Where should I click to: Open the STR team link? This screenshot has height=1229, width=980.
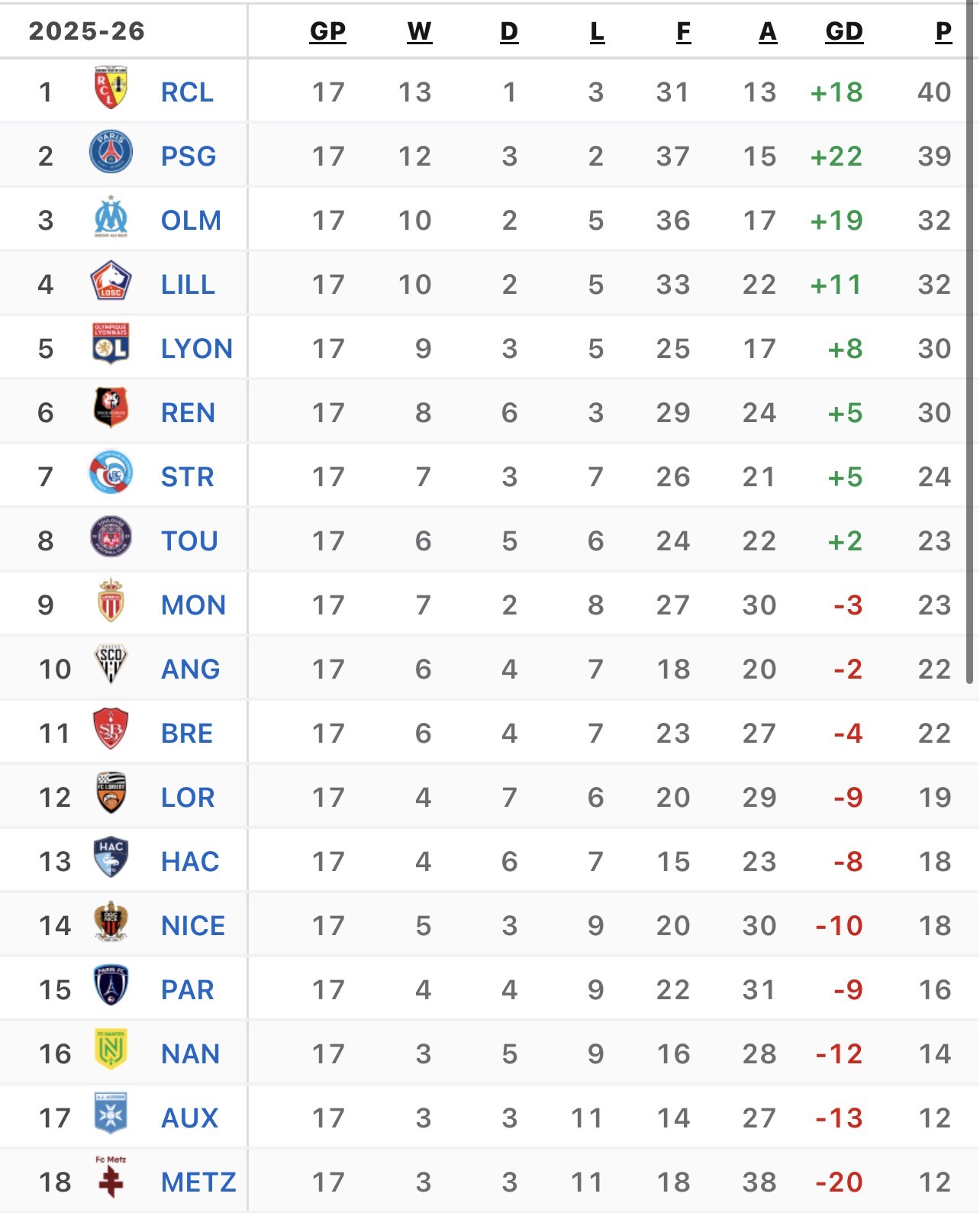tap(188, 477)
